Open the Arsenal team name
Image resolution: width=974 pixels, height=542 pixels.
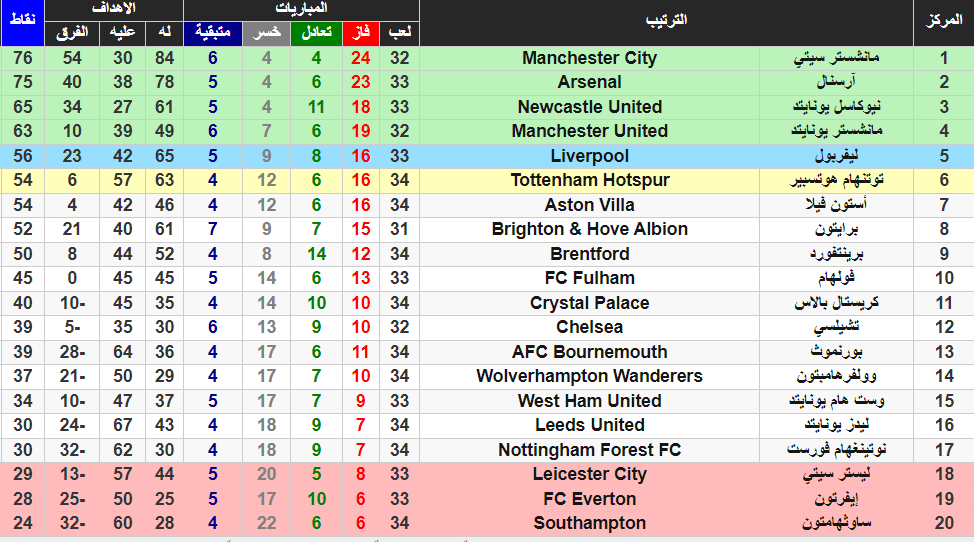(589, 82)
